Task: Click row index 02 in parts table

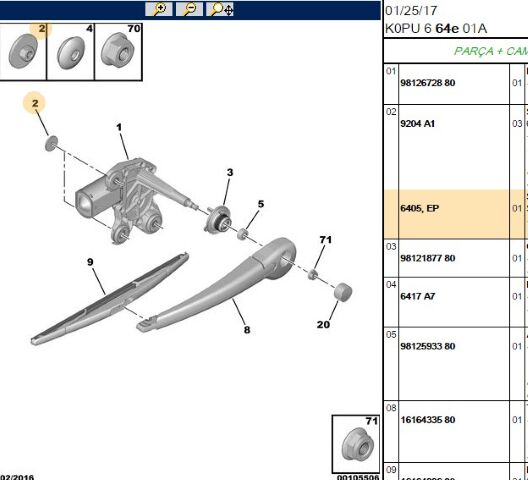Action: (391, 112)
